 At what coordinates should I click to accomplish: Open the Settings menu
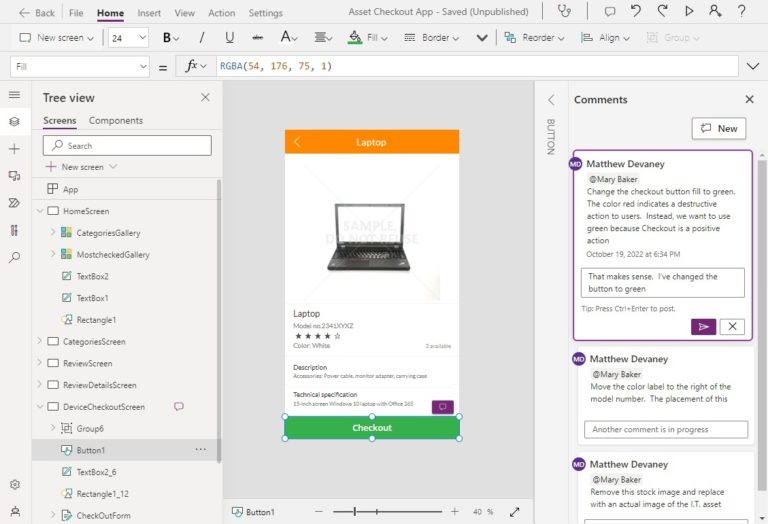click(265, 13)
